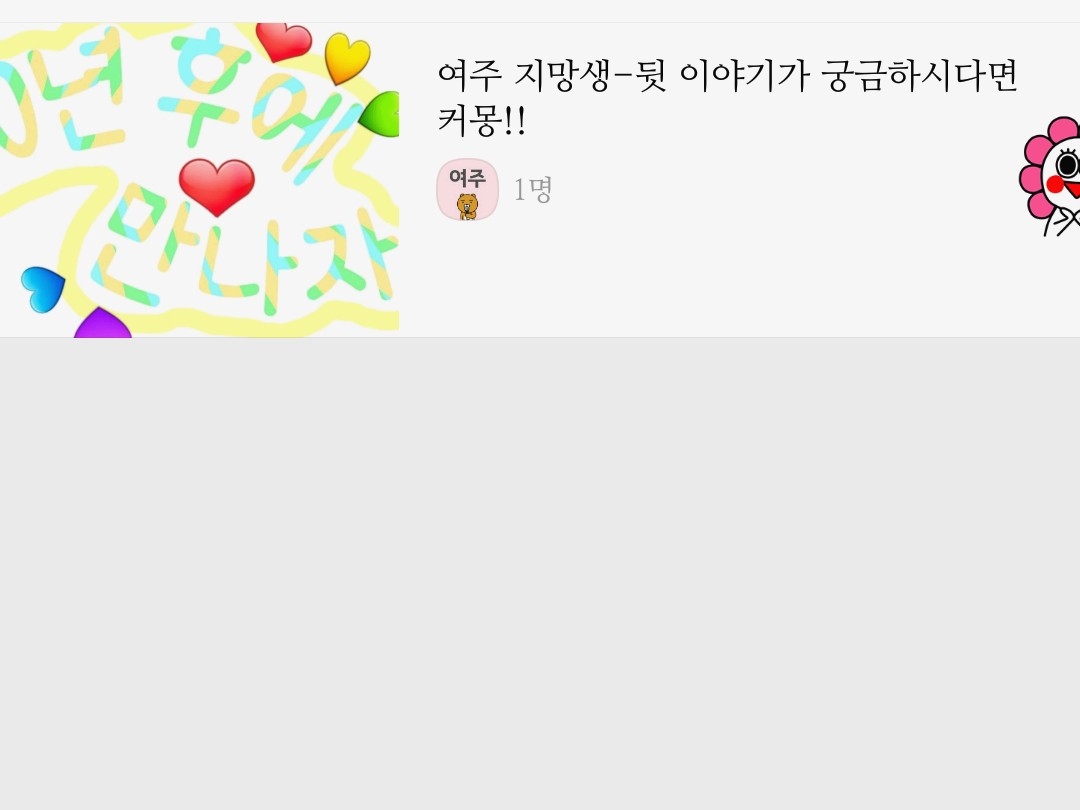Open the 여주 profile avatar
This screenshot has width=1080, height=810.
[x=467, y=189]
